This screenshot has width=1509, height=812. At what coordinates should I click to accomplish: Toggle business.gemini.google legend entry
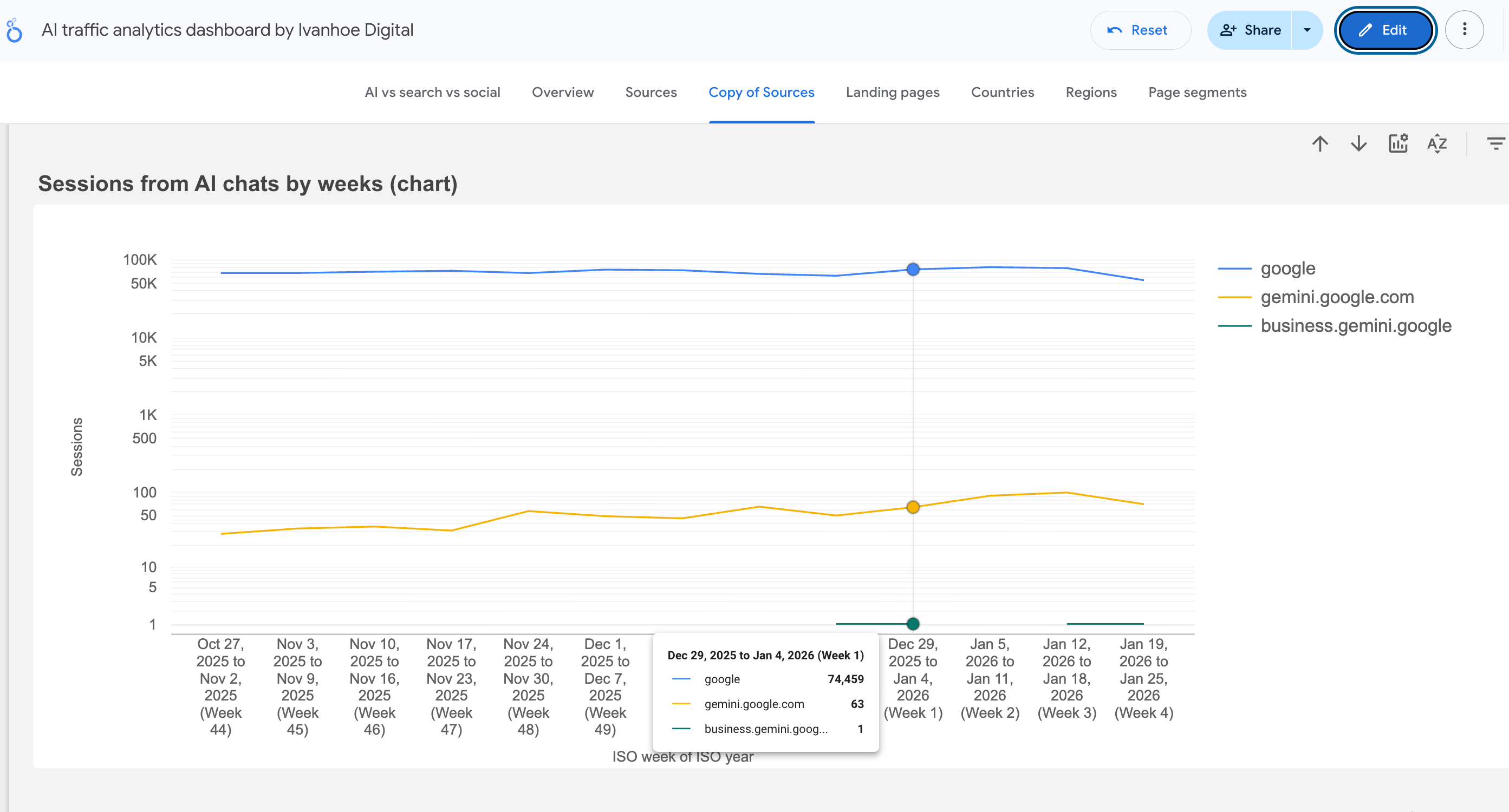point(1356,326)
